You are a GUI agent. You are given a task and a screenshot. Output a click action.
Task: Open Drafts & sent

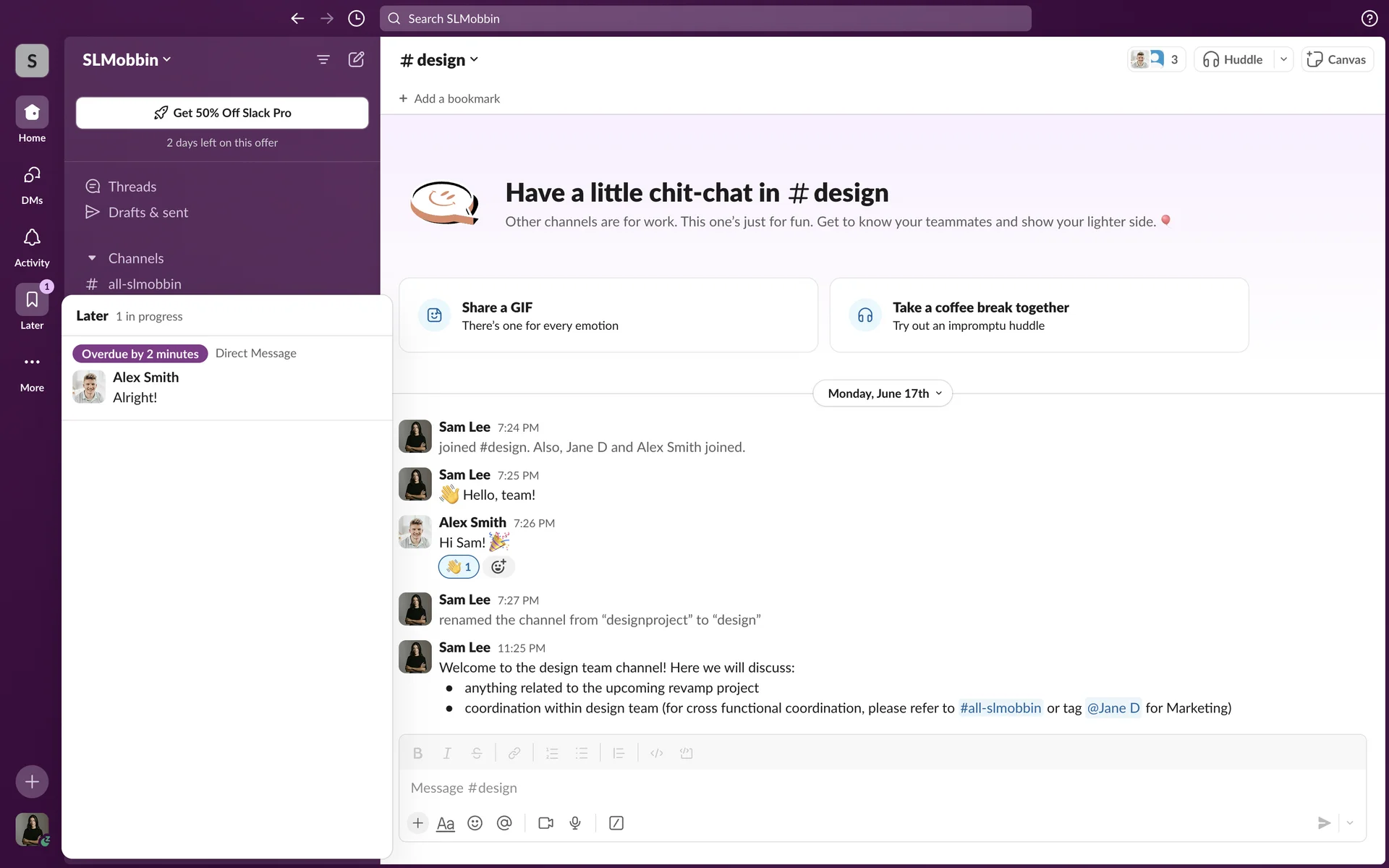pyautogui.click(x=148, y=213)
